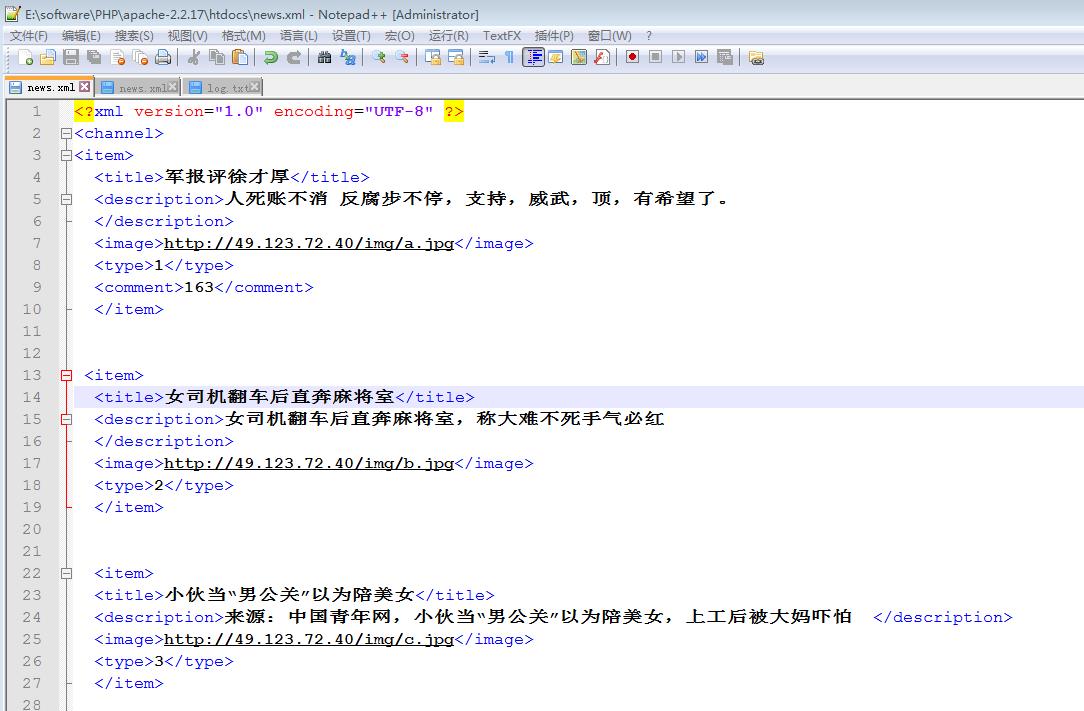Click the save recorded macro icon
This screenshot has height=711, width=1084.
coord(725,57)
